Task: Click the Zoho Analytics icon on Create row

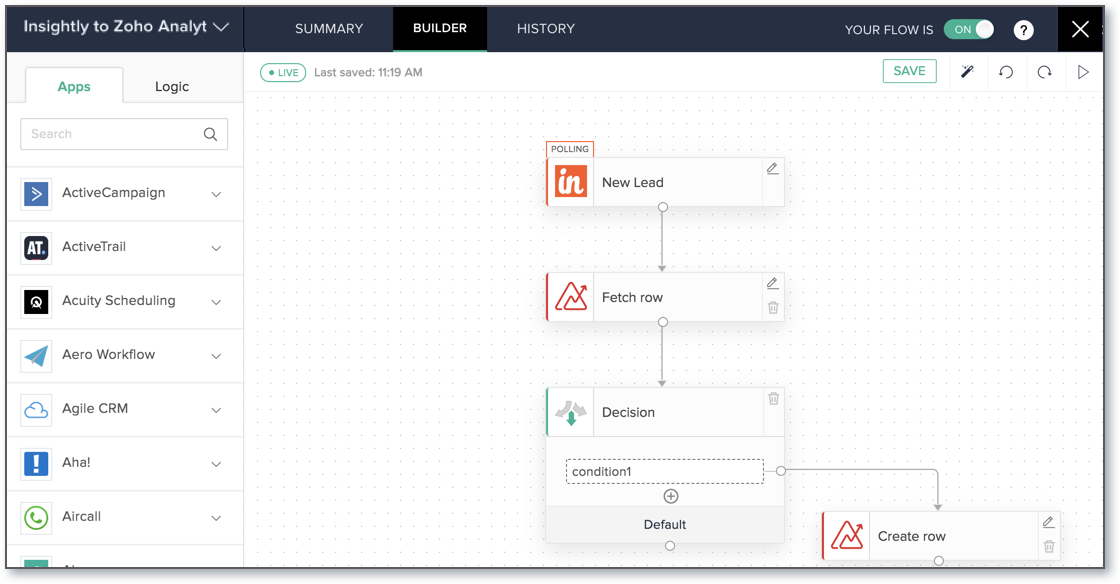Action: point(846,535)
